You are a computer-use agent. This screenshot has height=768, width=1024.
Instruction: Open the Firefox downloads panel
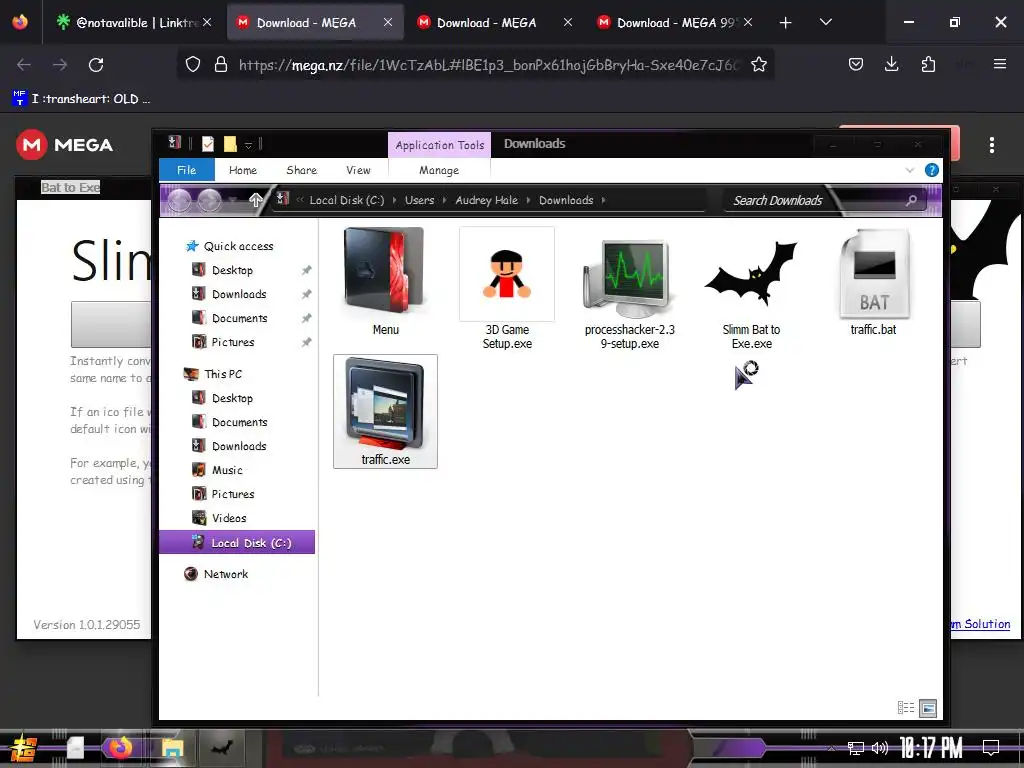pyautogui.click(x=891, y=64)
